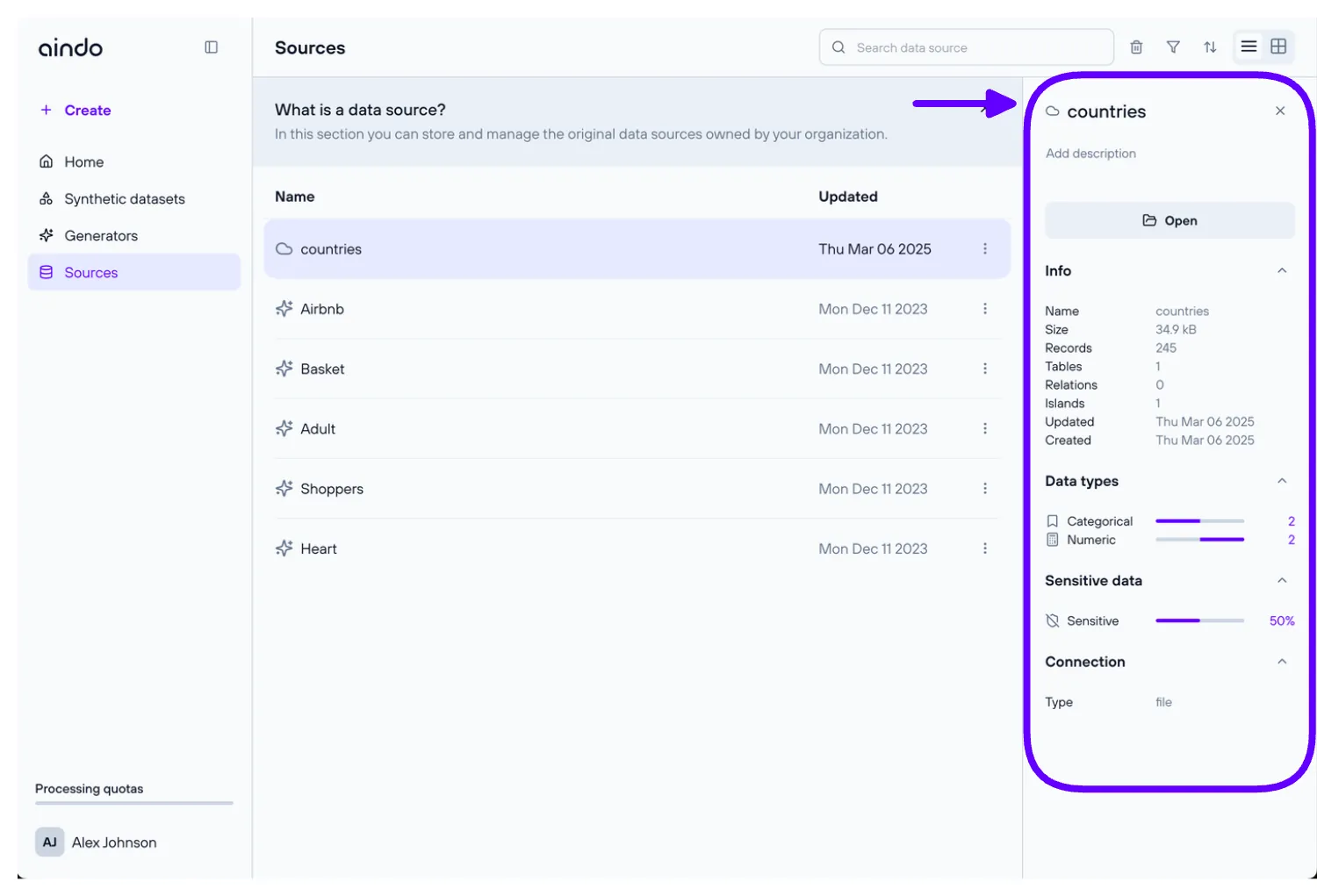Click the cloud icon beside countries
The height and width of the screenshot is (896, 1317).
pos(284,248)
